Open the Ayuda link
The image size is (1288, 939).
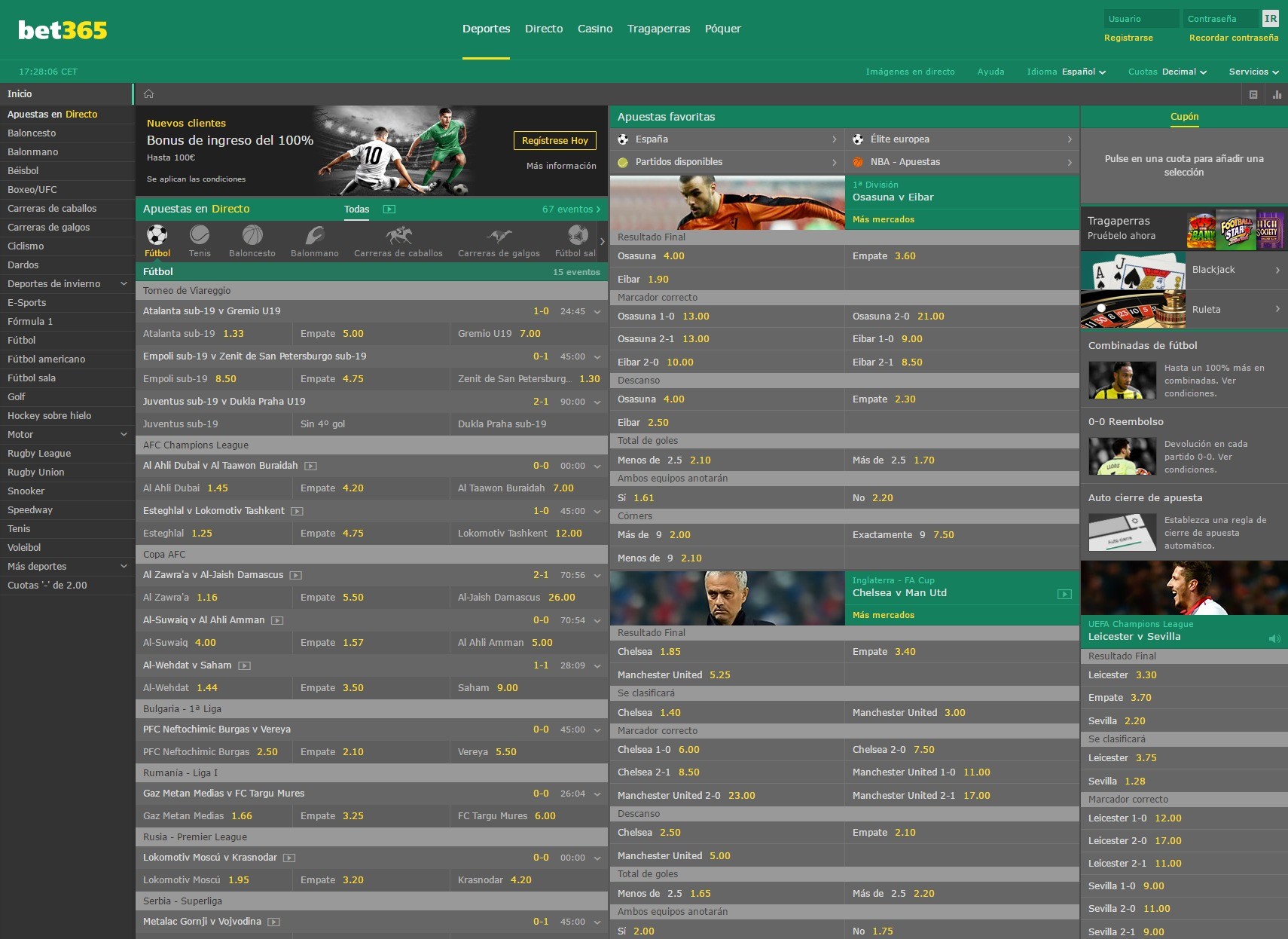990,72
